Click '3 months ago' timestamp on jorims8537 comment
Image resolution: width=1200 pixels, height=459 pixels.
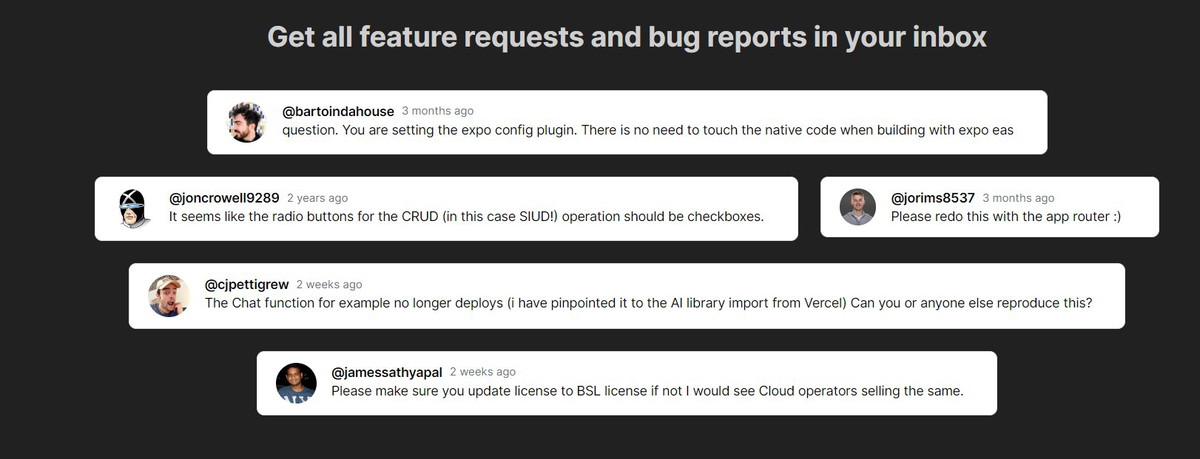pyautogui.click(x=1018, y=198)
